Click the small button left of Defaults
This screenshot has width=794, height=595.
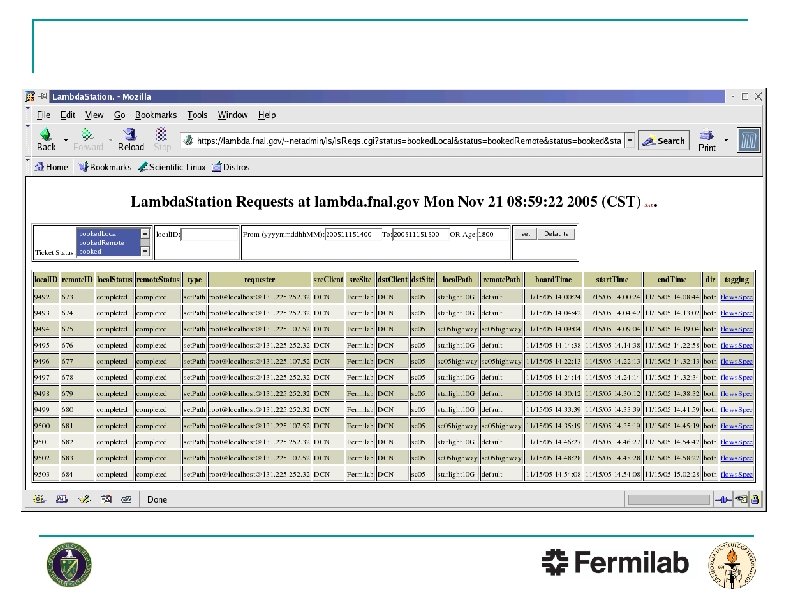point(525,233)
